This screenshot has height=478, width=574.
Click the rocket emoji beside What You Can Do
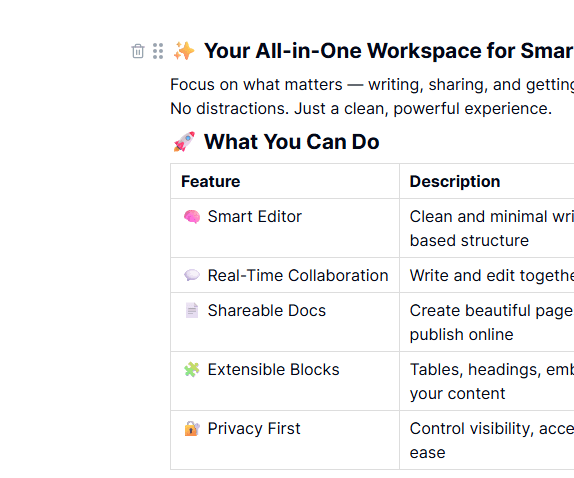coord(184,142)
